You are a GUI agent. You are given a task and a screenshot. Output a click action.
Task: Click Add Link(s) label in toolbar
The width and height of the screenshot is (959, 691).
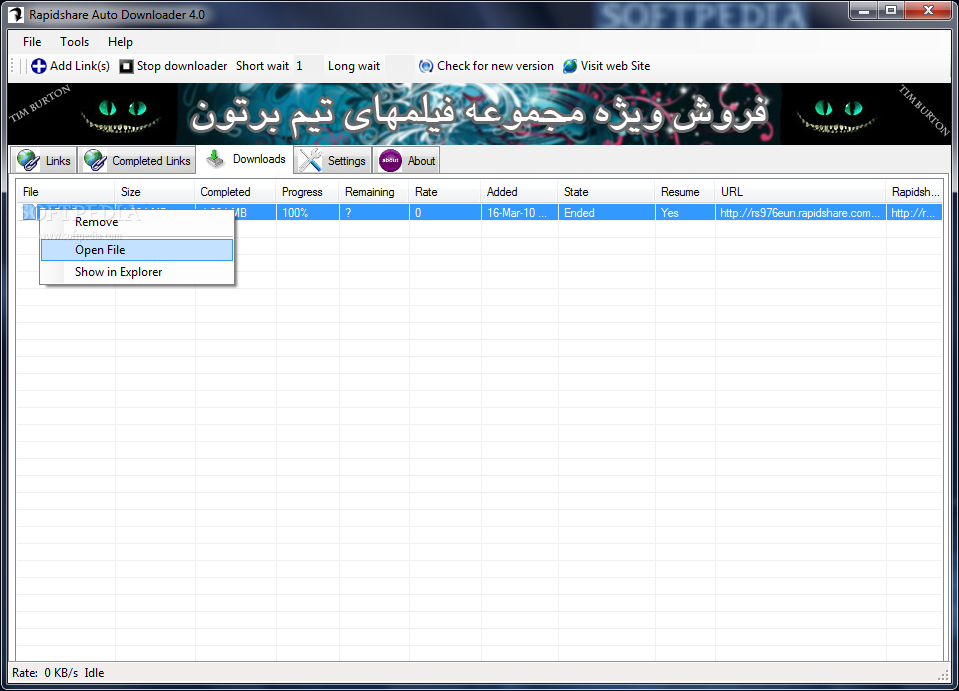pyautogui.click(x=80, y=66)
